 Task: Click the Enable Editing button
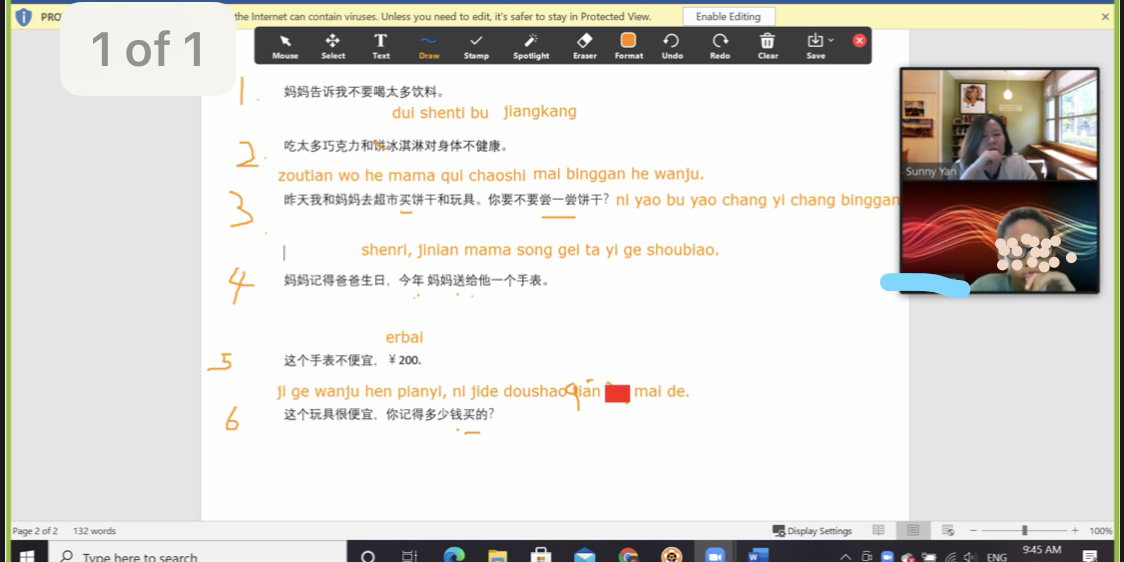coord(728,17)
